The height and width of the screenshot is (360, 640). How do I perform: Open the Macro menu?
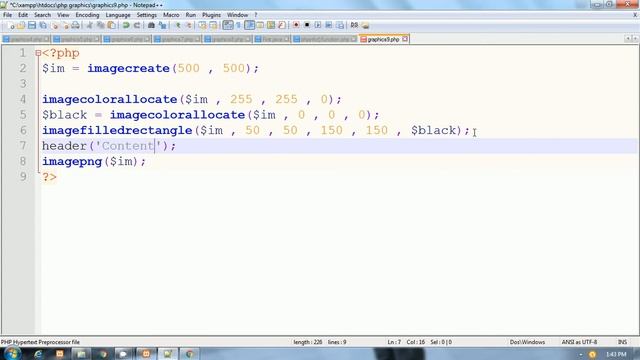point(171,15)
